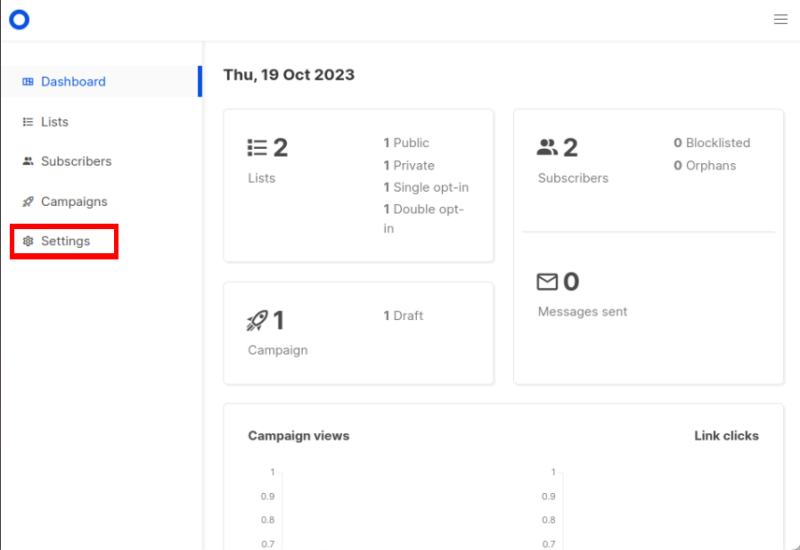The width and height of the screenshot is (800, 550).
Task: Click the rocket icon in Campaign card
Action: 257,321
